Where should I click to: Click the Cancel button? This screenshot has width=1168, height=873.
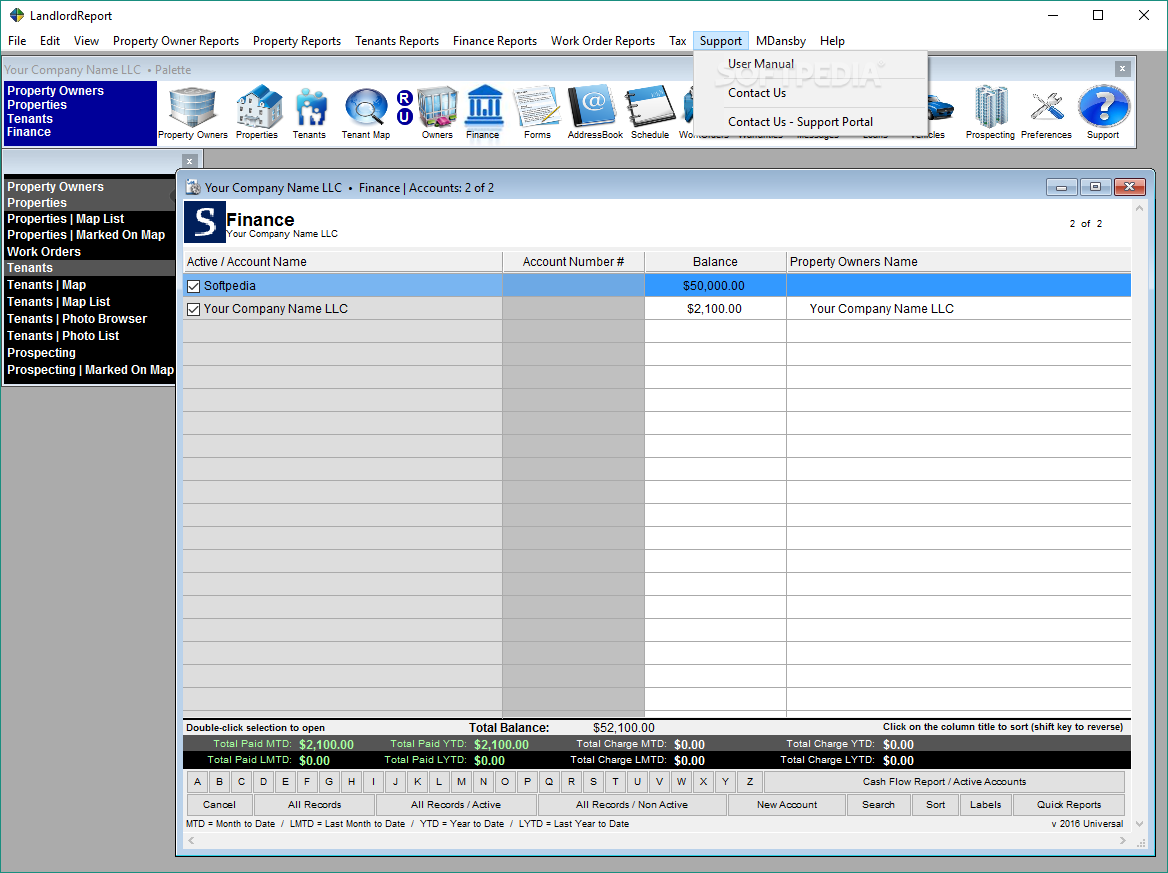tap(219, 804)
